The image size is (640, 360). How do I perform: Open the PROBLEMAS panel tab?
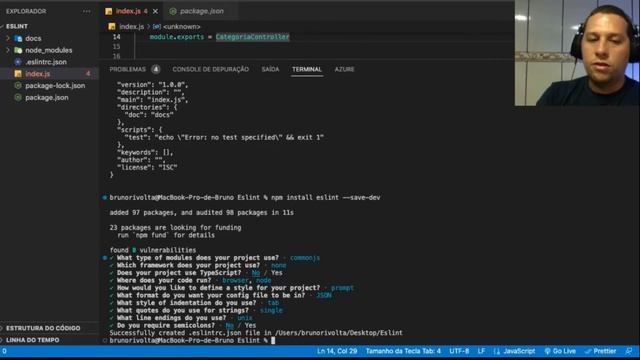pyautogui.click(x=127, y=69)
